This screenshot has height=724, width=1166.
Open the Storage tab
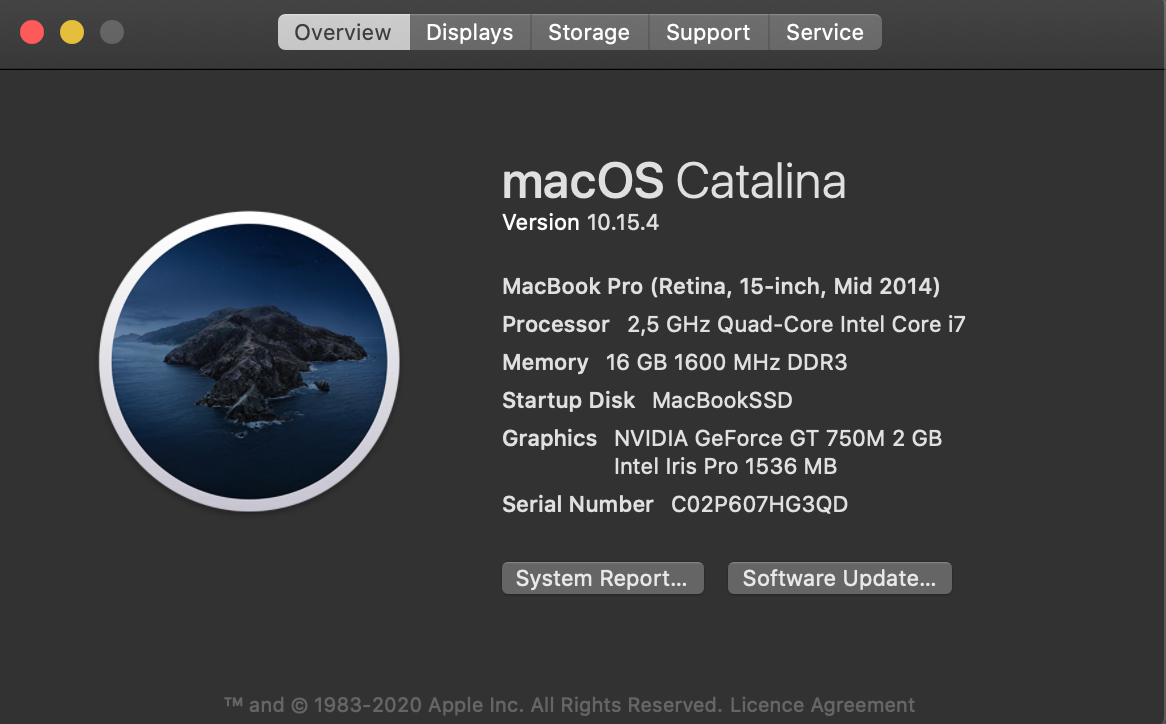(x=588, y=32)
